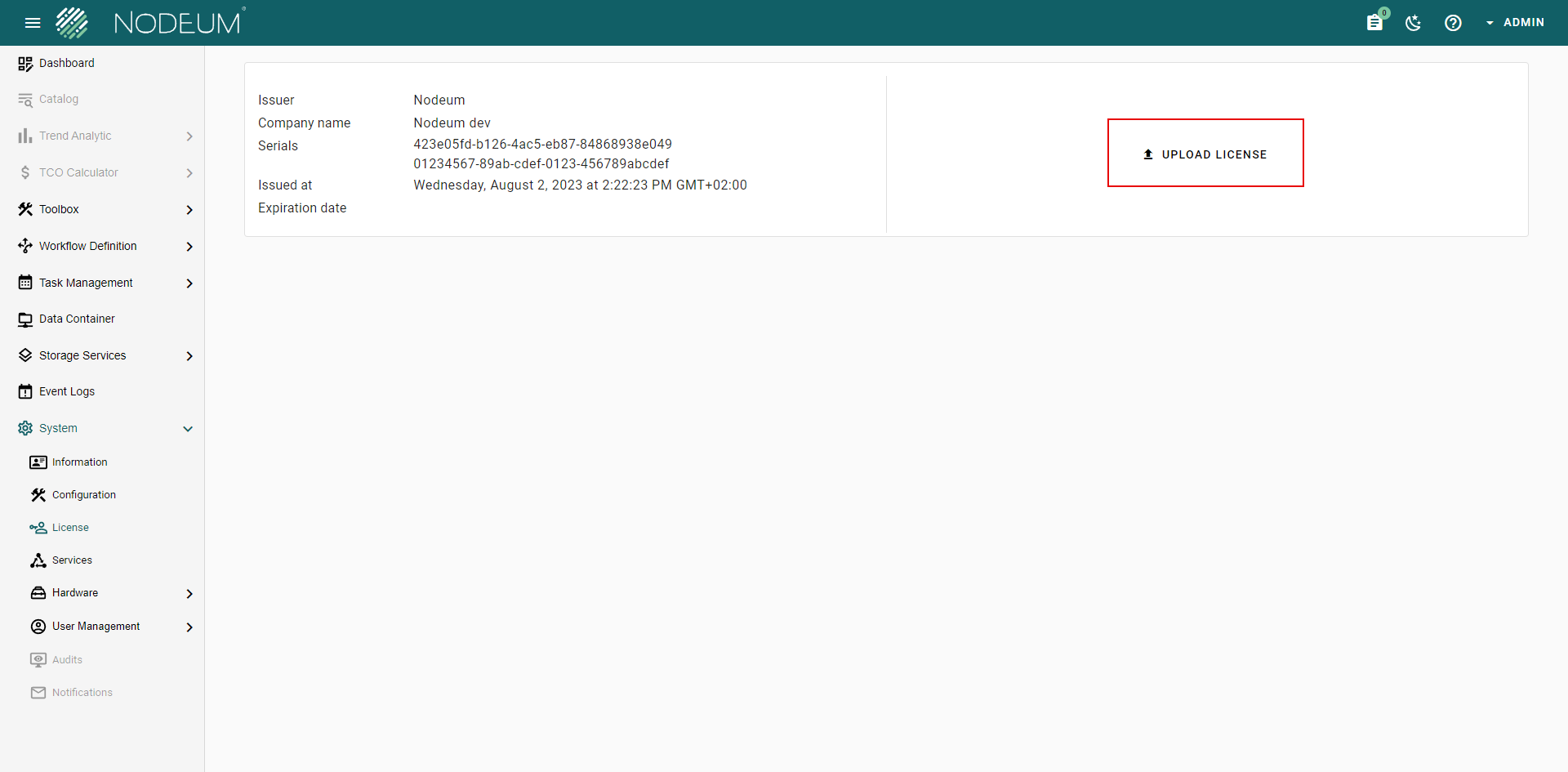The image size is (1568, 772).
Task: Click the Issuer label
Action: [276, 100]
